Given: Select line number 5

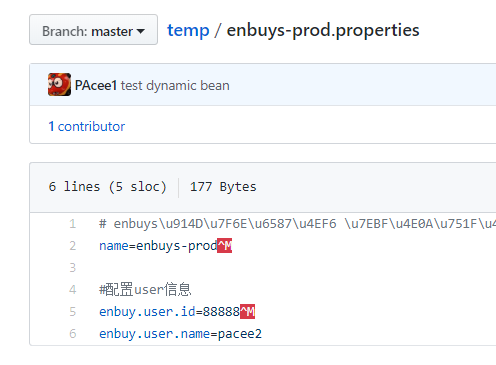Looking at the screenshot, I should [x=73, y=312].
